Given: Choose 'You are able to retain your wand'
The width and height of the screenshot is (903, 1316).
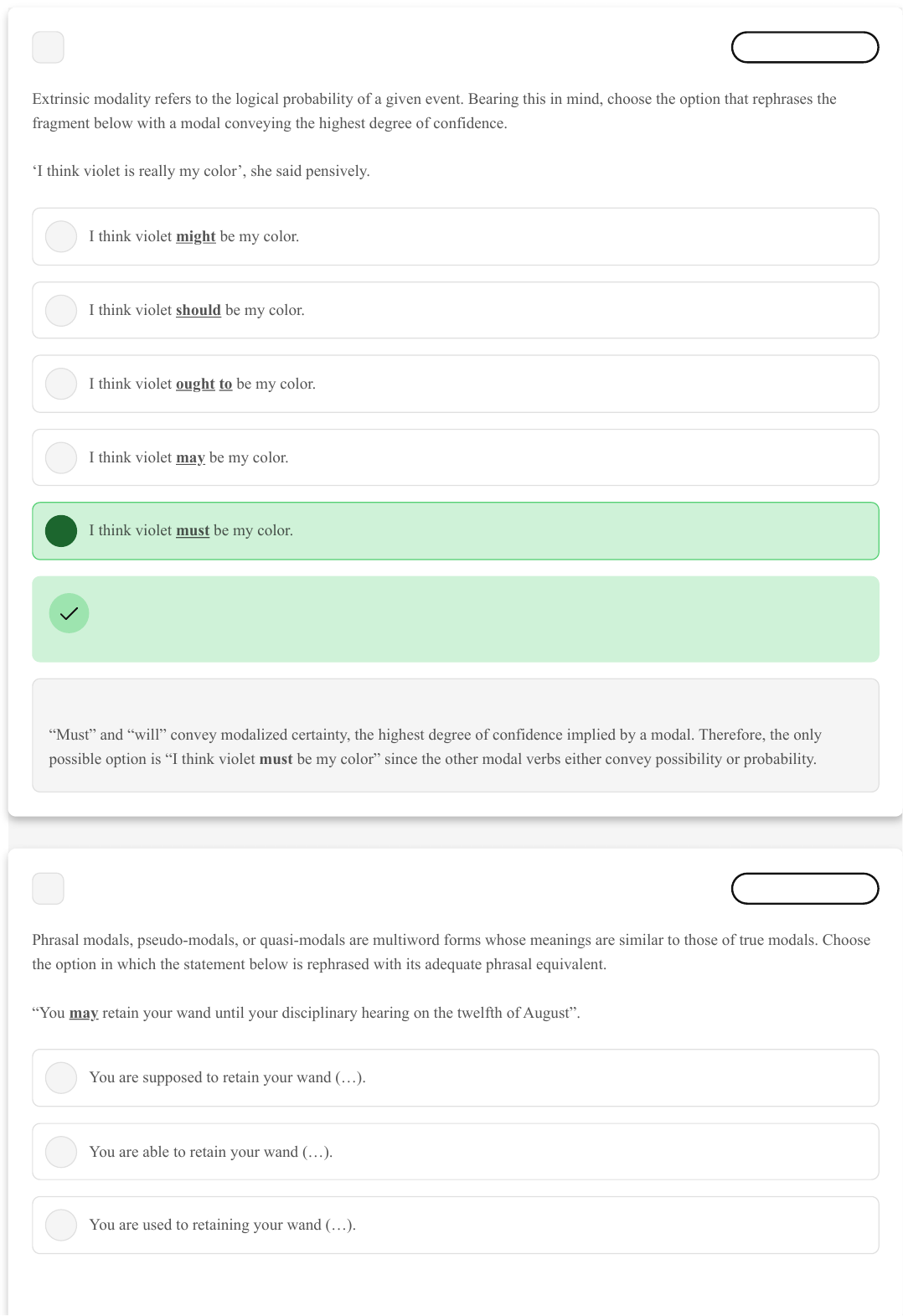Looking at the screenshot, I should point(61,1152).
